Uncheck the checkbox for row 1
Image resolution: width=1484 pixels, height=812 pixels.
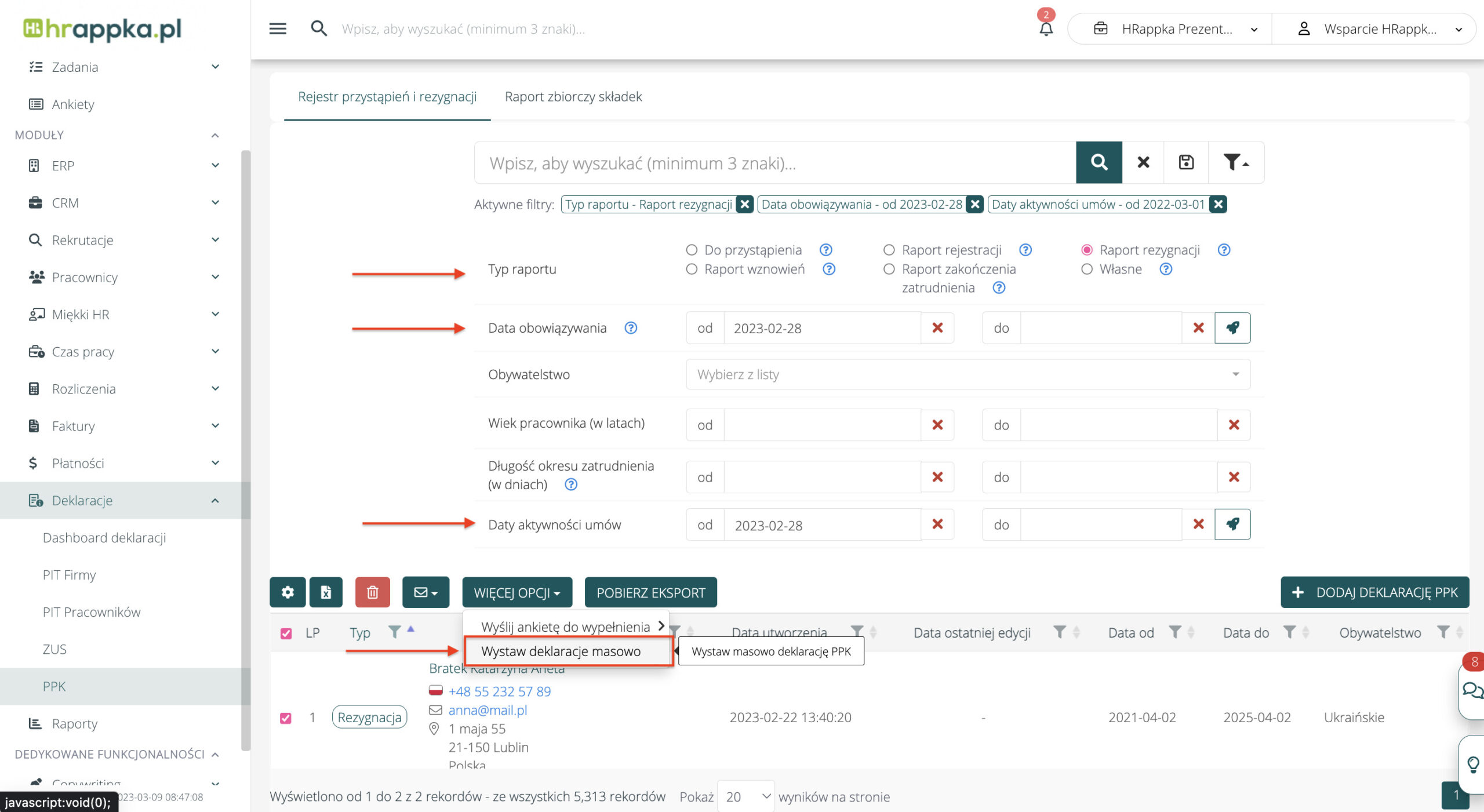[x=286, y=718]
